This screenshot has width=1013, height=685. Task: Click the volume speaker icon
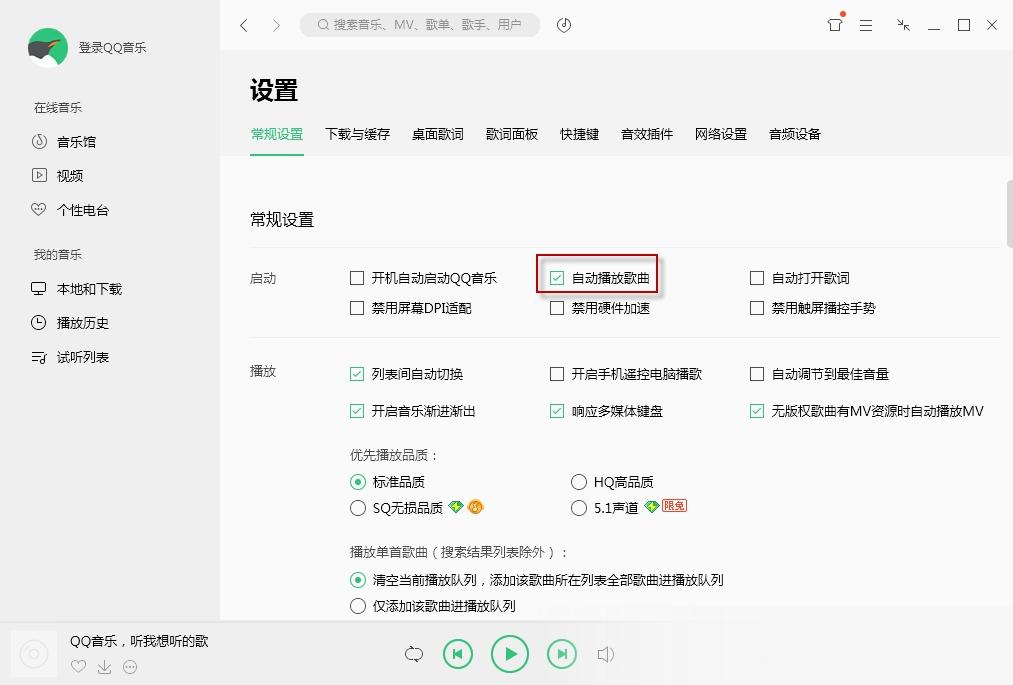click(x=605, y=655)
